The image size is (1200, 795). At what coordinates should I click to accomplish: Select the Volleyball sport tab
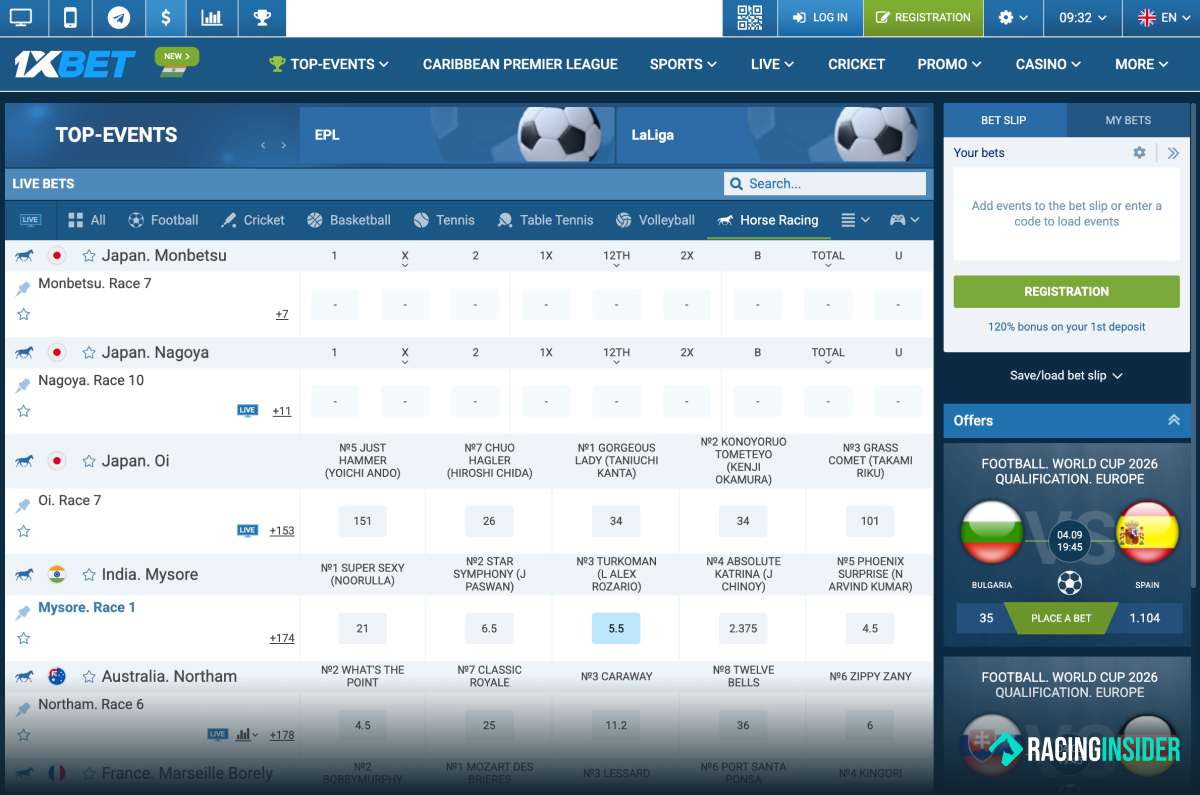coord(655,220)
